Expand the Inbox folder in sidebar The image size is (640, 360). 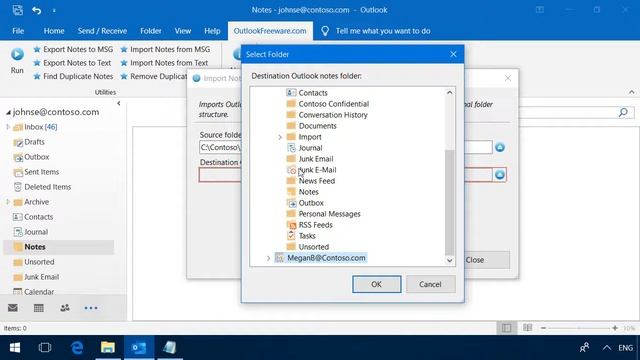point(8,127)
